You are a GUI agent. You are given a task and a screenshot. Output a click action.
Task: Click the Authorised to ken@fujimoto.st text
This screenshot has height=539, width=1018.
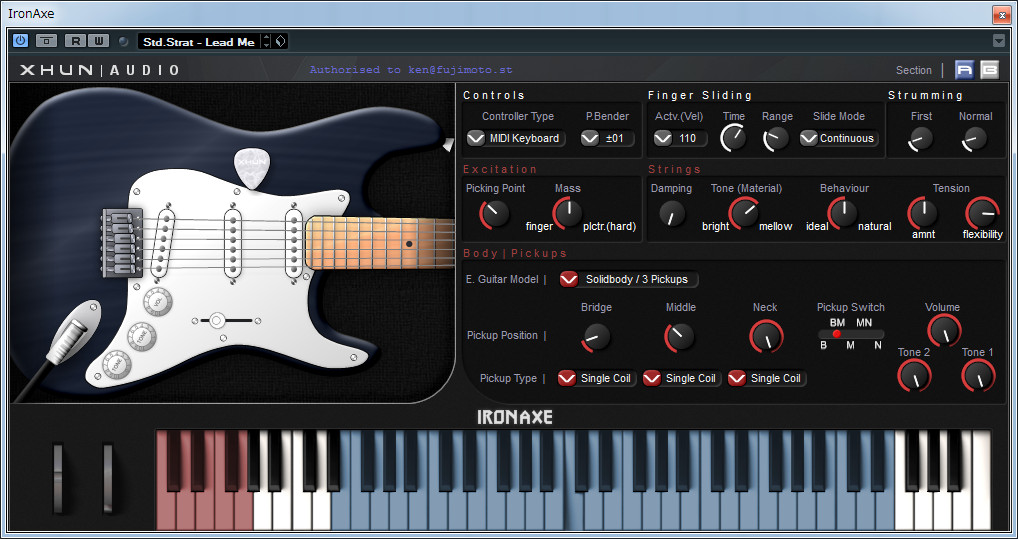[x=411, y=69]
